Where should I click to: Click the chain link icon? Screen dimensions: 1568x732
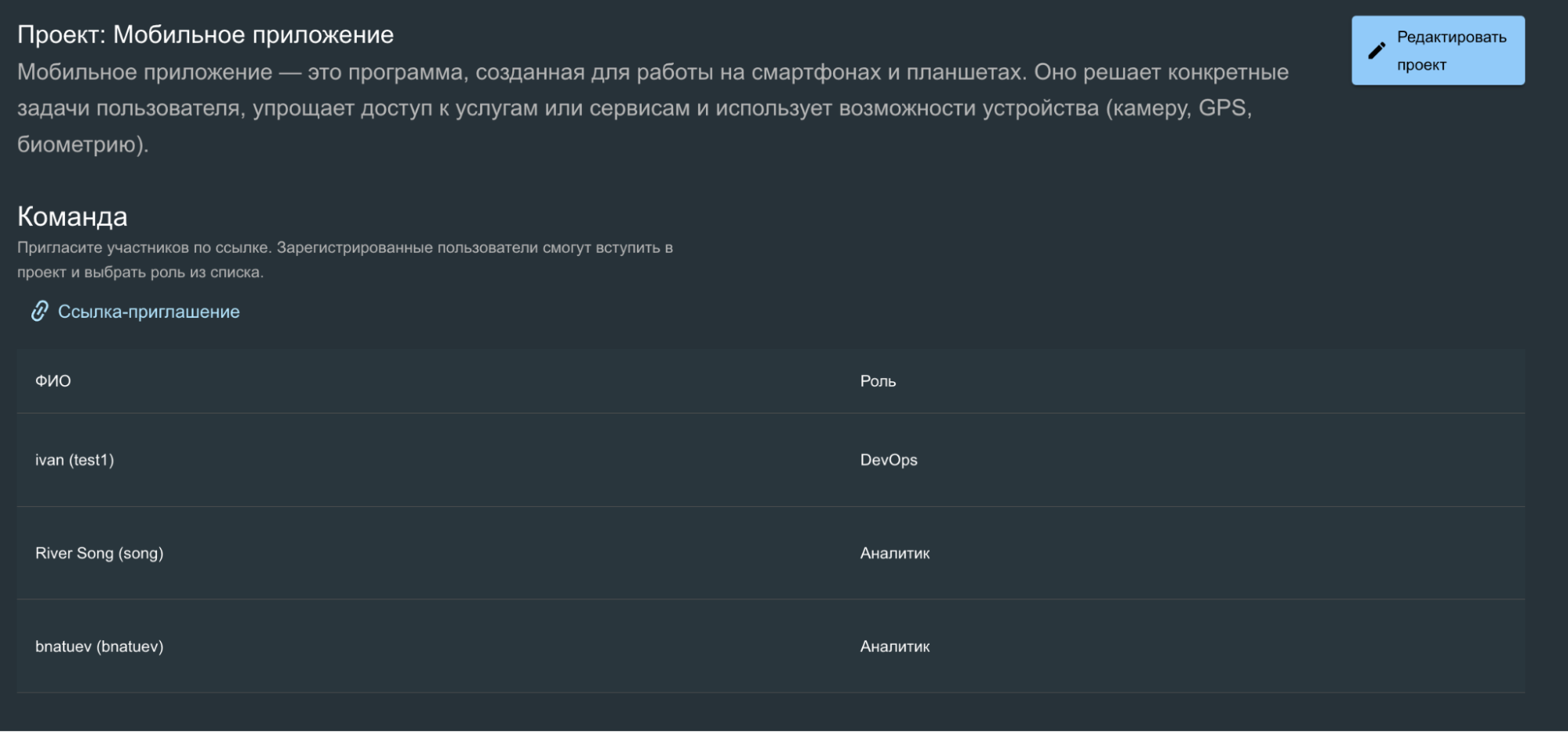click(39, 311)
